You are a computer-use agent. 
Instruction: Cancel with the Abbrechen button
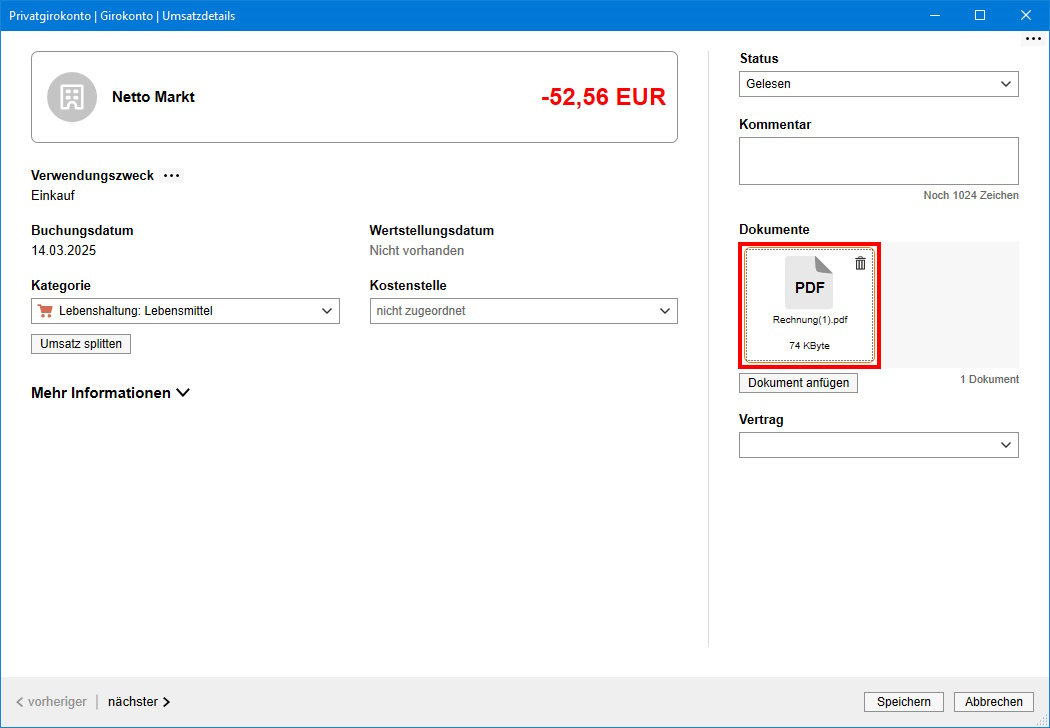coord(994,701)
